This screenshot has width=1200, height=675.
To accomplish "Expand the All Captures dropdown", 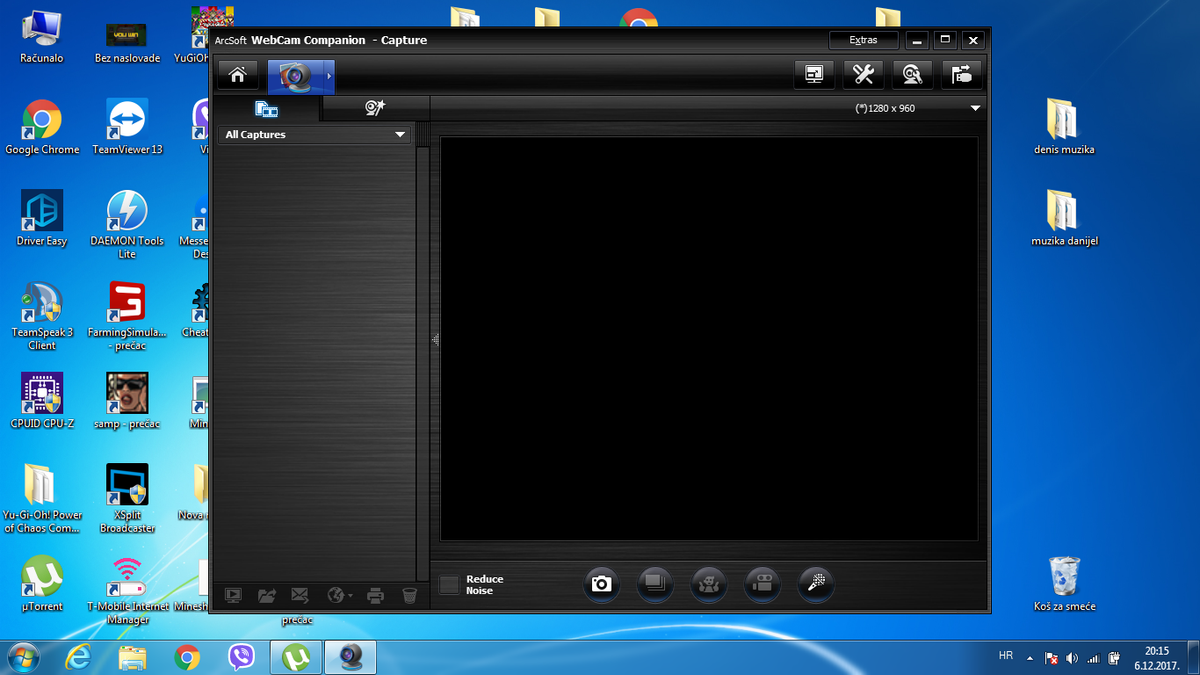I will click(x=400, y=135).
